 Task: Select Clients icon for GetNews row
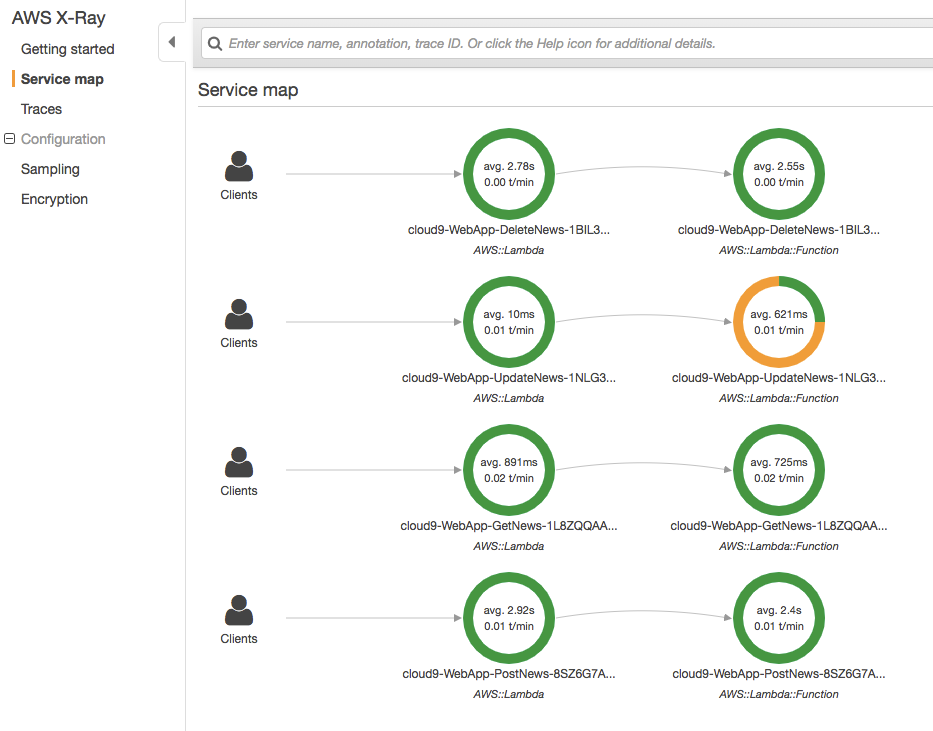click(x=239, y=462)
